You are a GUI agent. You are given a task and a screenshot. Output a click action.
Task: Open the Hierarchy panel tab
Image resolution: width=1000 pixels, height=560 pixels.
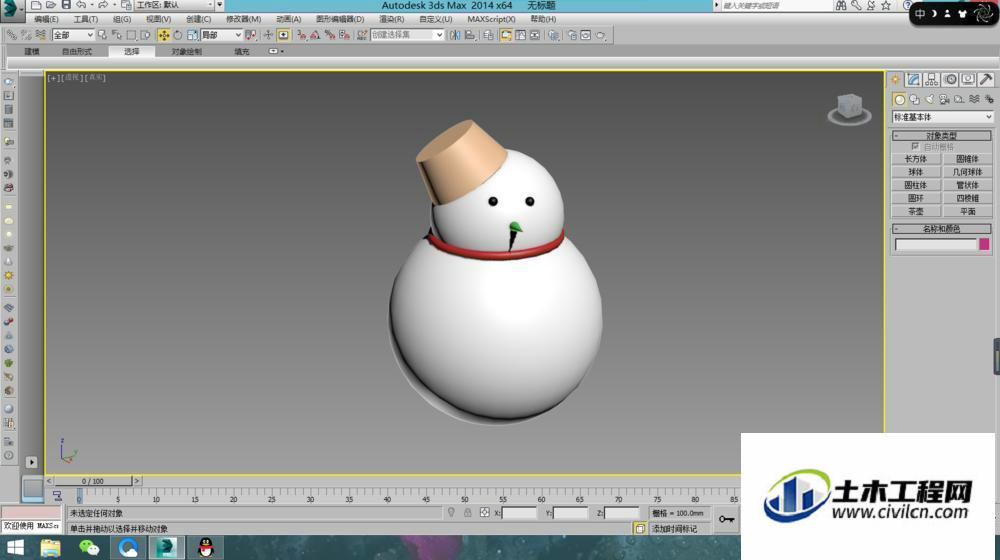932,79
